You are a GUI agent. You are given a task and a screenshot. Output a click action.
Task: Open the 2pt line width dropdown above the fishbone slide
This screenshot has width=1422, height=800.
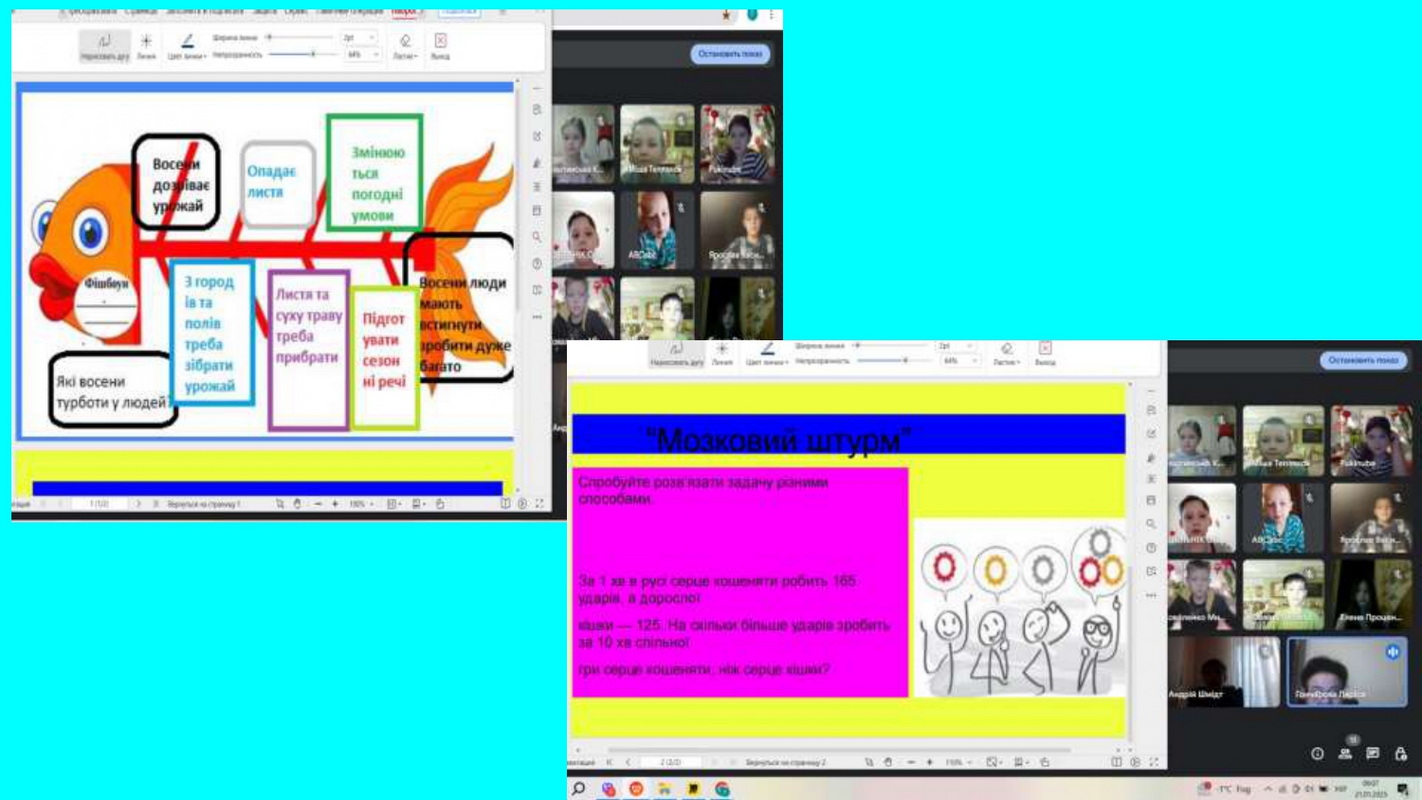(360, 38)
